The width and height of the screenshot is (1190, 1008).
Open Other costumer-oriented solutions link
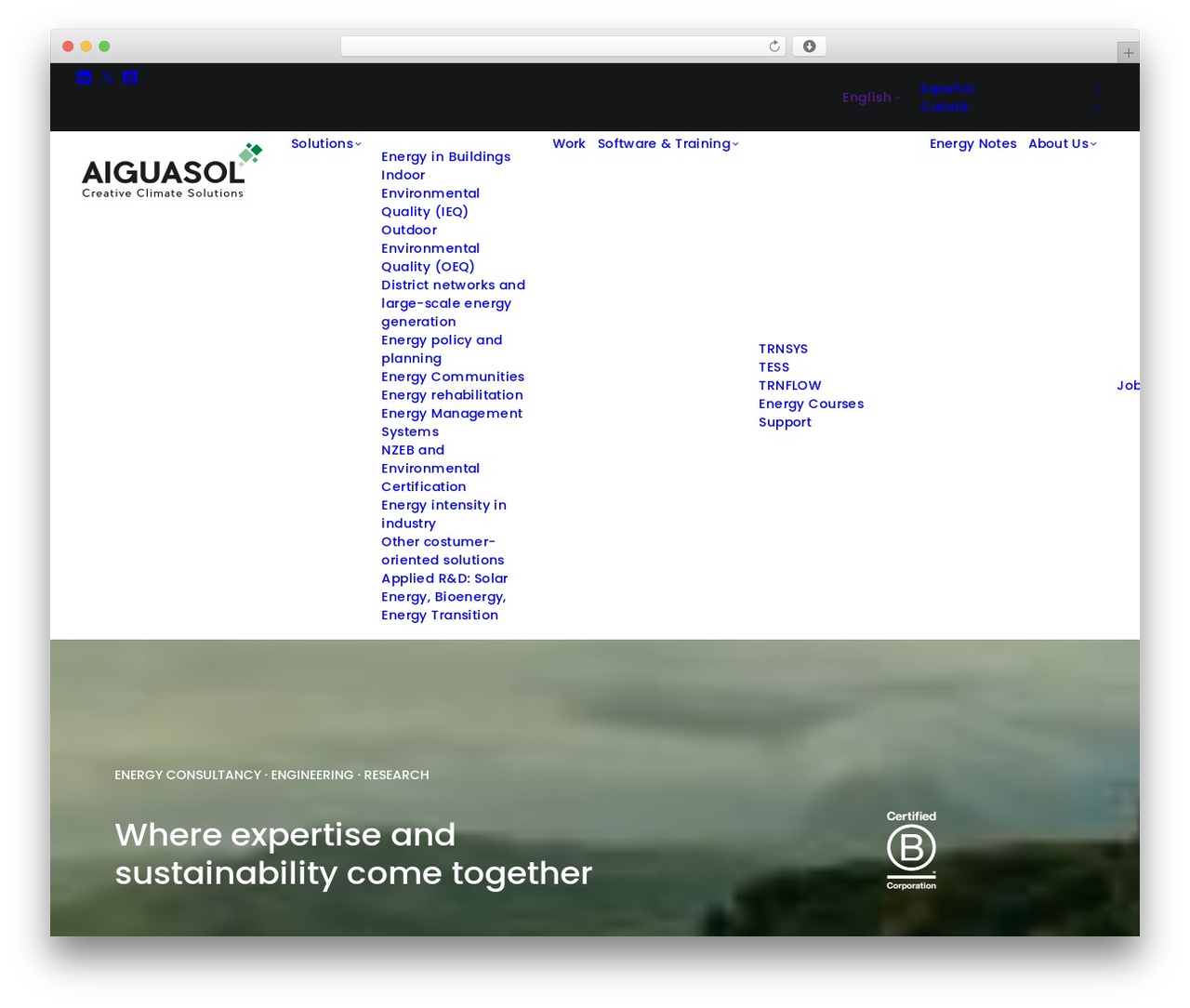pos(443,550)
